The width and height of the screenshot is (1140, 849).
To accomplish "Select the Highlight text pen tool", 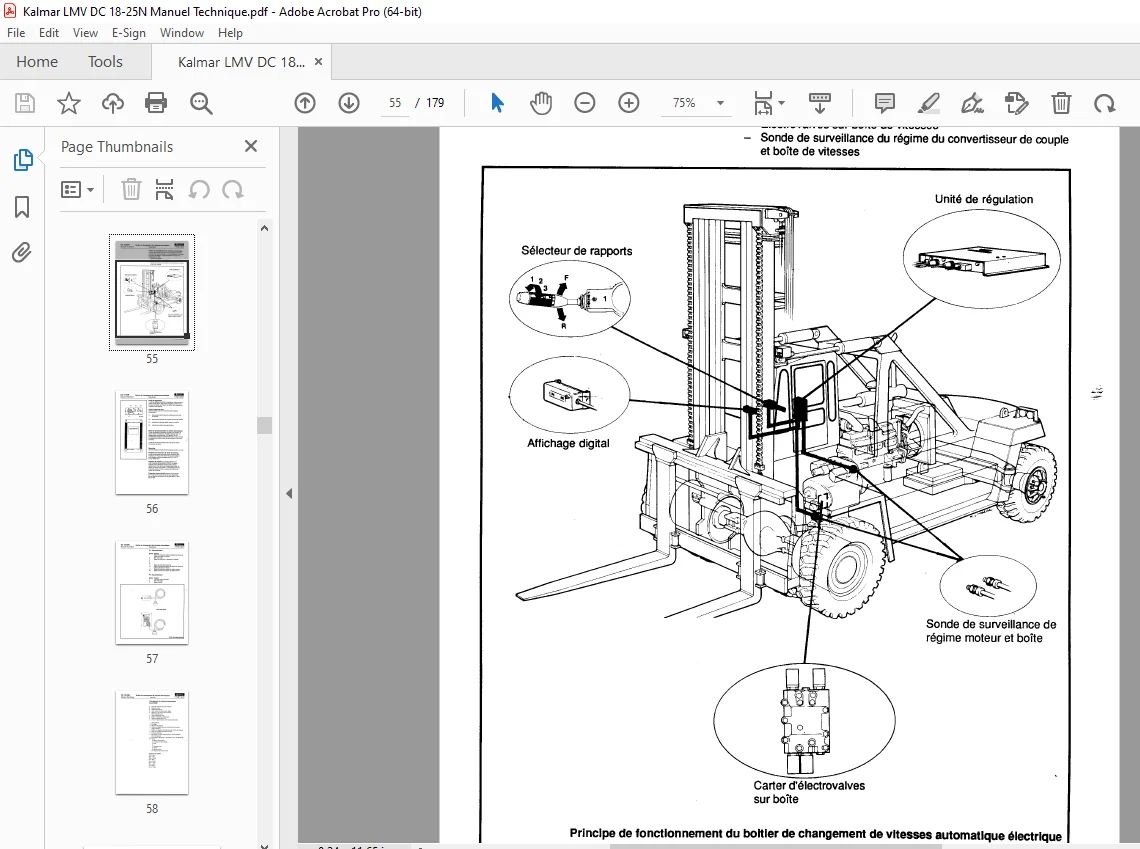I will tap(928, 103).
